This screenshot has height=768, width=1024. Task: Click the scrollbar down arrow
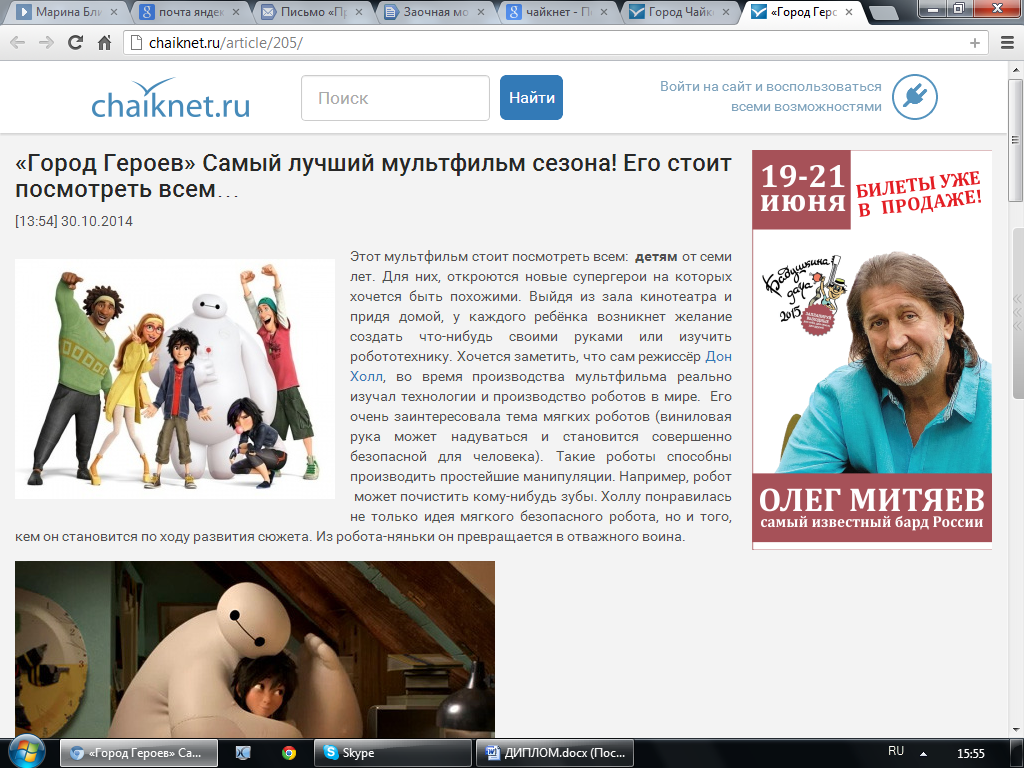pyautogui.click(x=1016, y=730)
